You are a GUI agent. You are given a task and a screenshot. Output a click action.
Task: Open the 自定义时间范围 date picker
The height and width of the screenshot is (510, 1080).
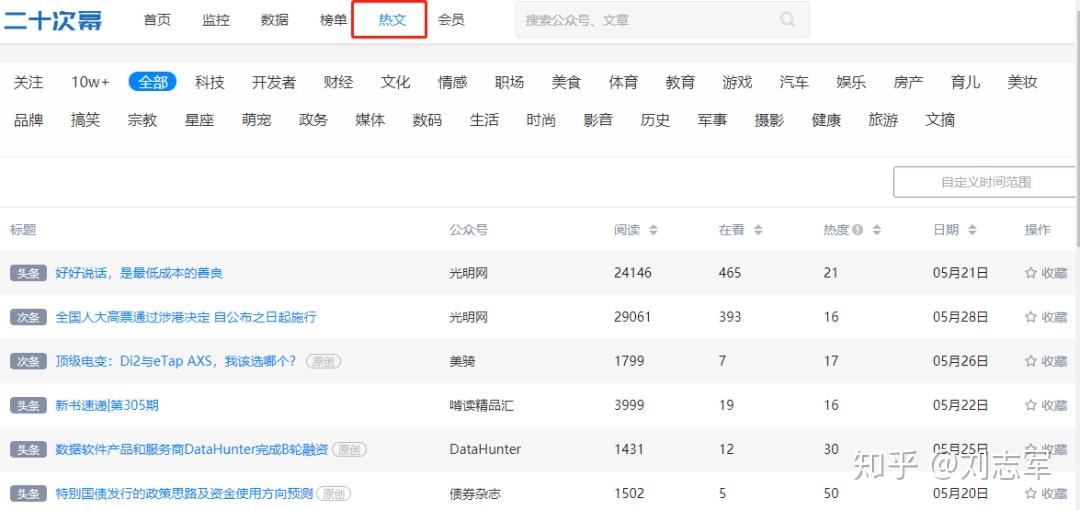(986, 183)
